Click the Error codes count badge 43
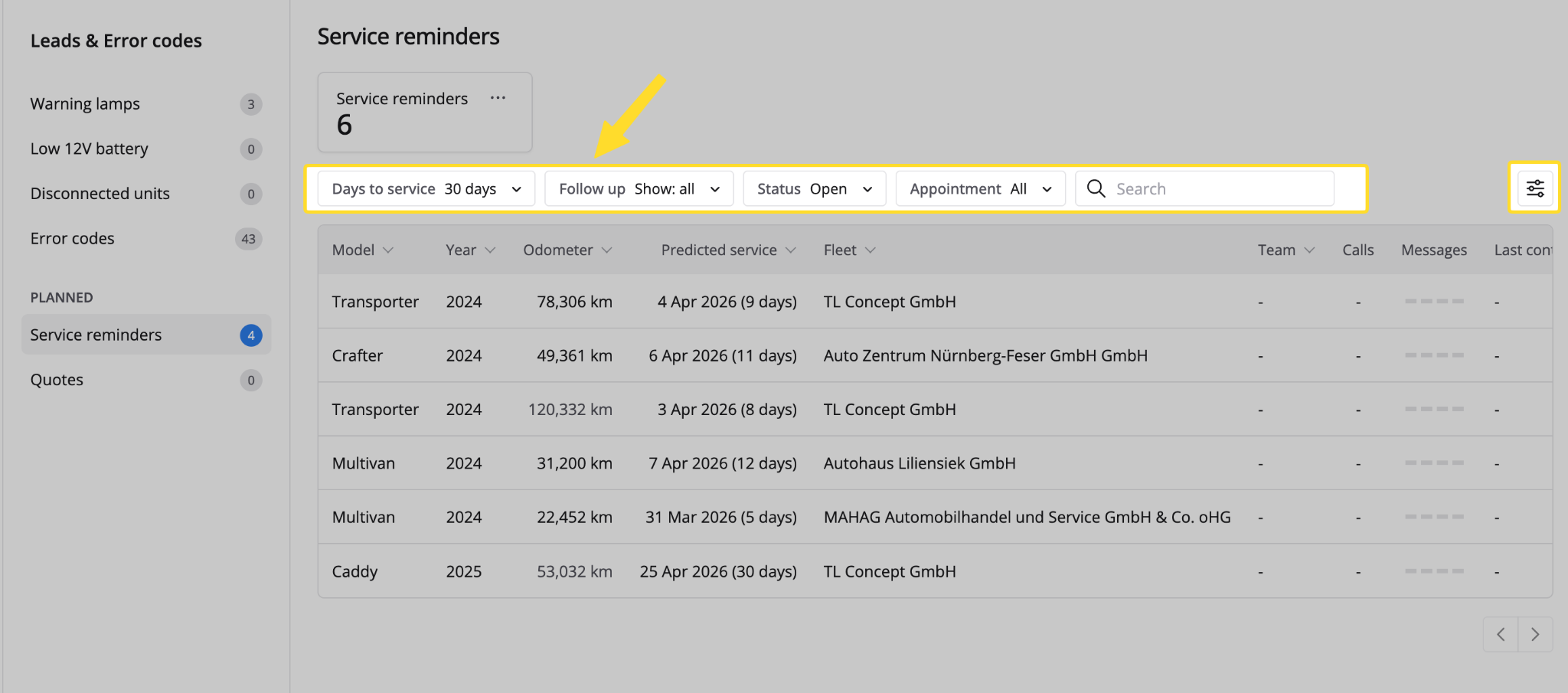The width and height of the screenshot is (1568, 693). pyautogui.click(x=249, y=239)
